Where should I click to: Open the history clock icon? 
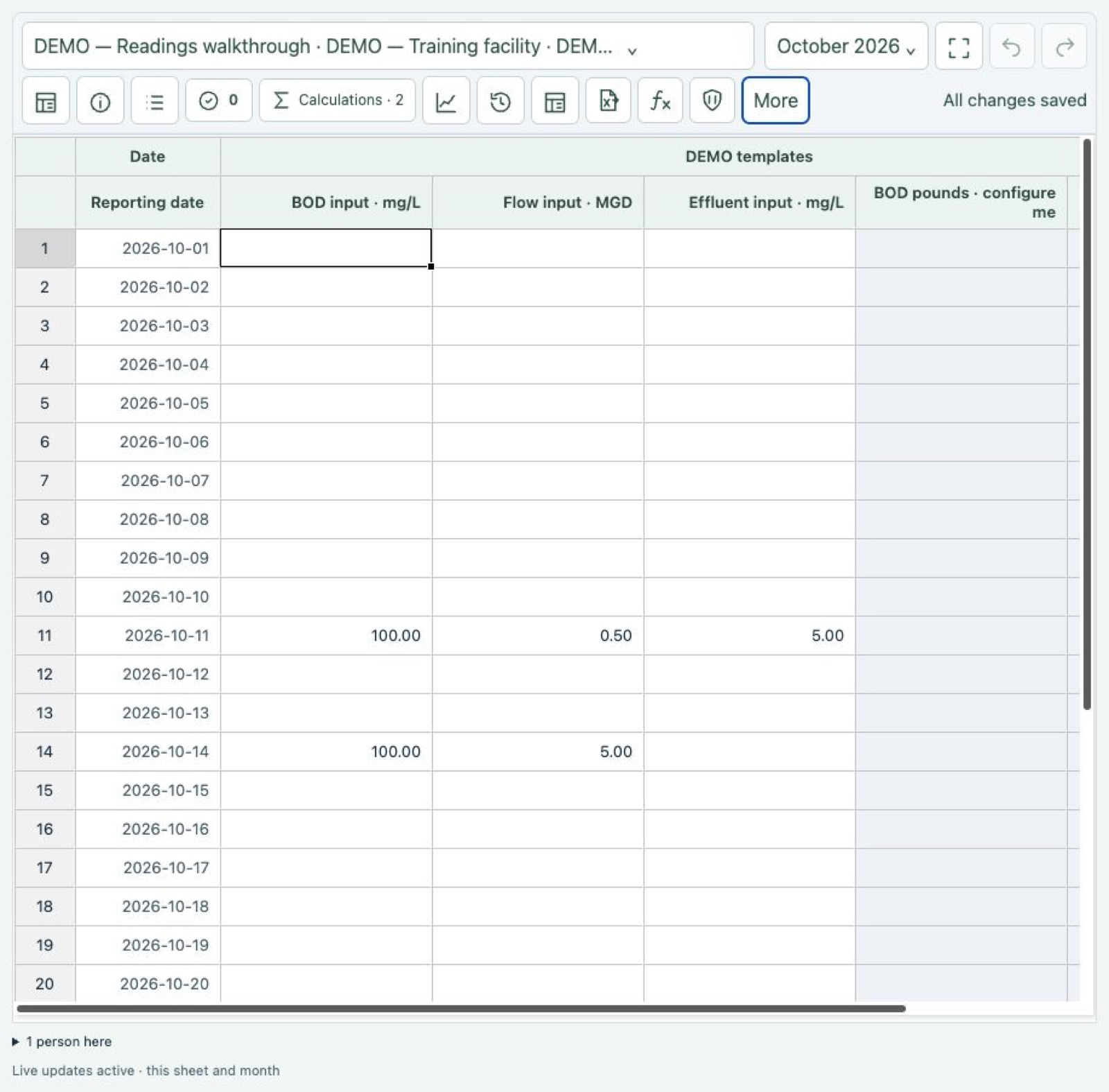(x=500, y=101)
